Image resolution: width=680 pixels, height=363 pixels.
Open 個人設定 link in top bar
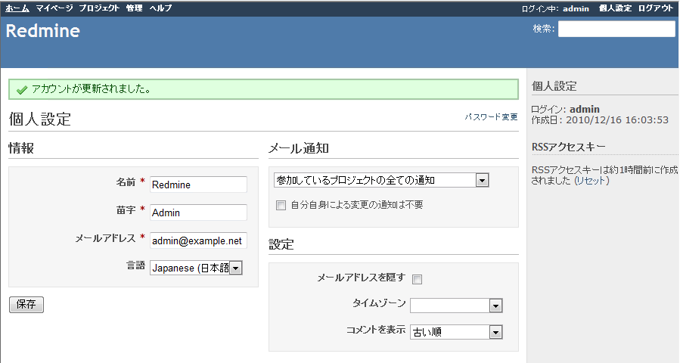(615, 8)
